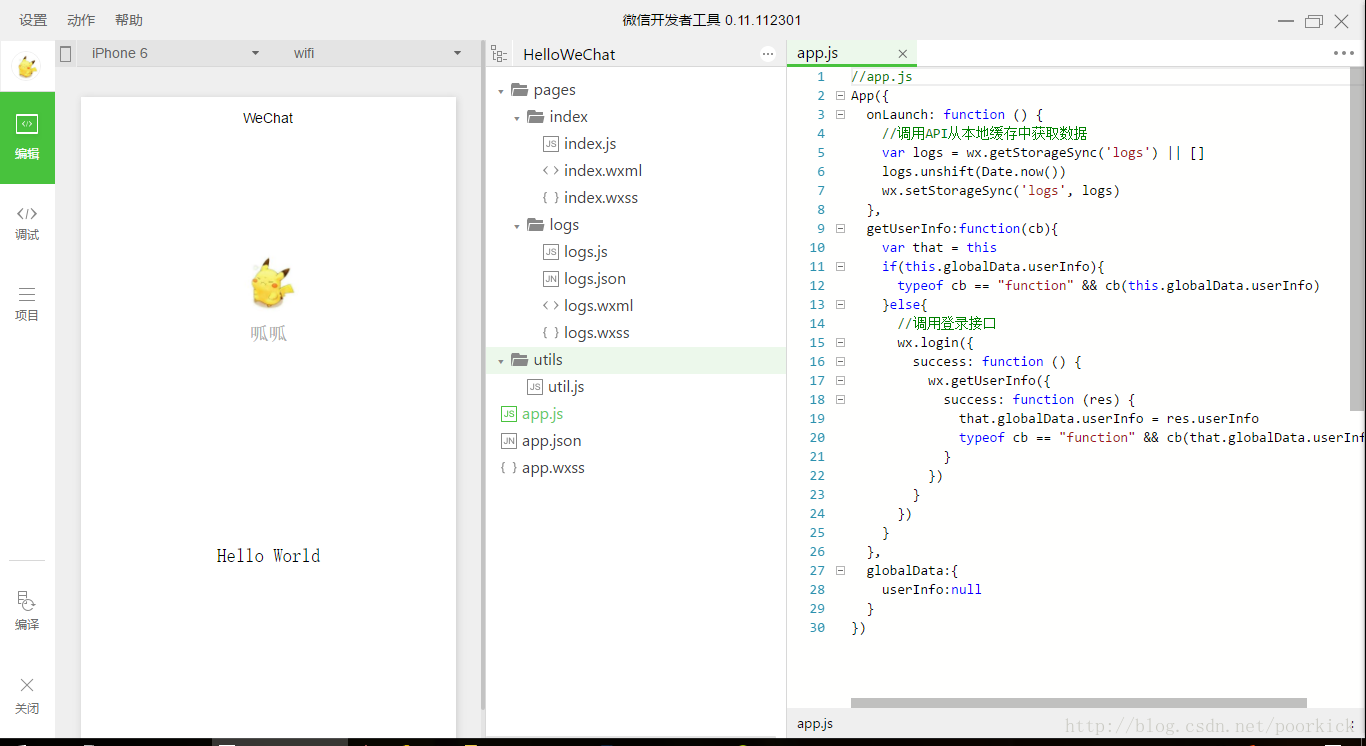Open the 设置 settings menu
The width and height of the screenshot is (1366, 746).
[x=33, y=20]
